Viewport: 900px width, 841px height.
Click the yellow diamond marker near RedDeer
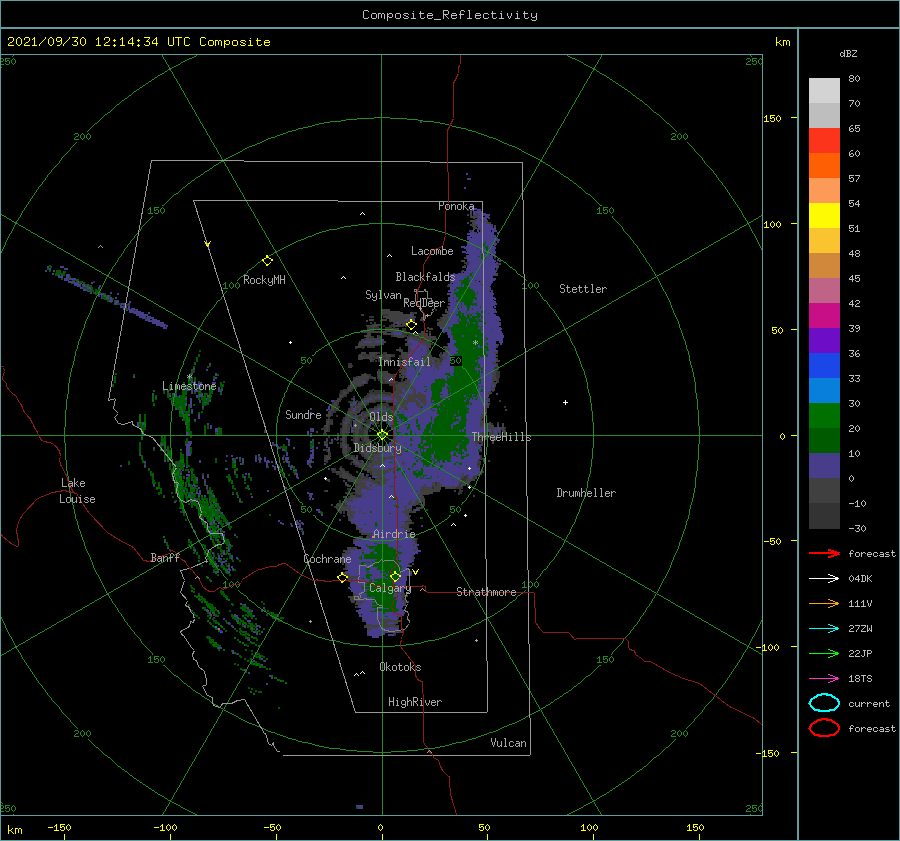(411, 325)
